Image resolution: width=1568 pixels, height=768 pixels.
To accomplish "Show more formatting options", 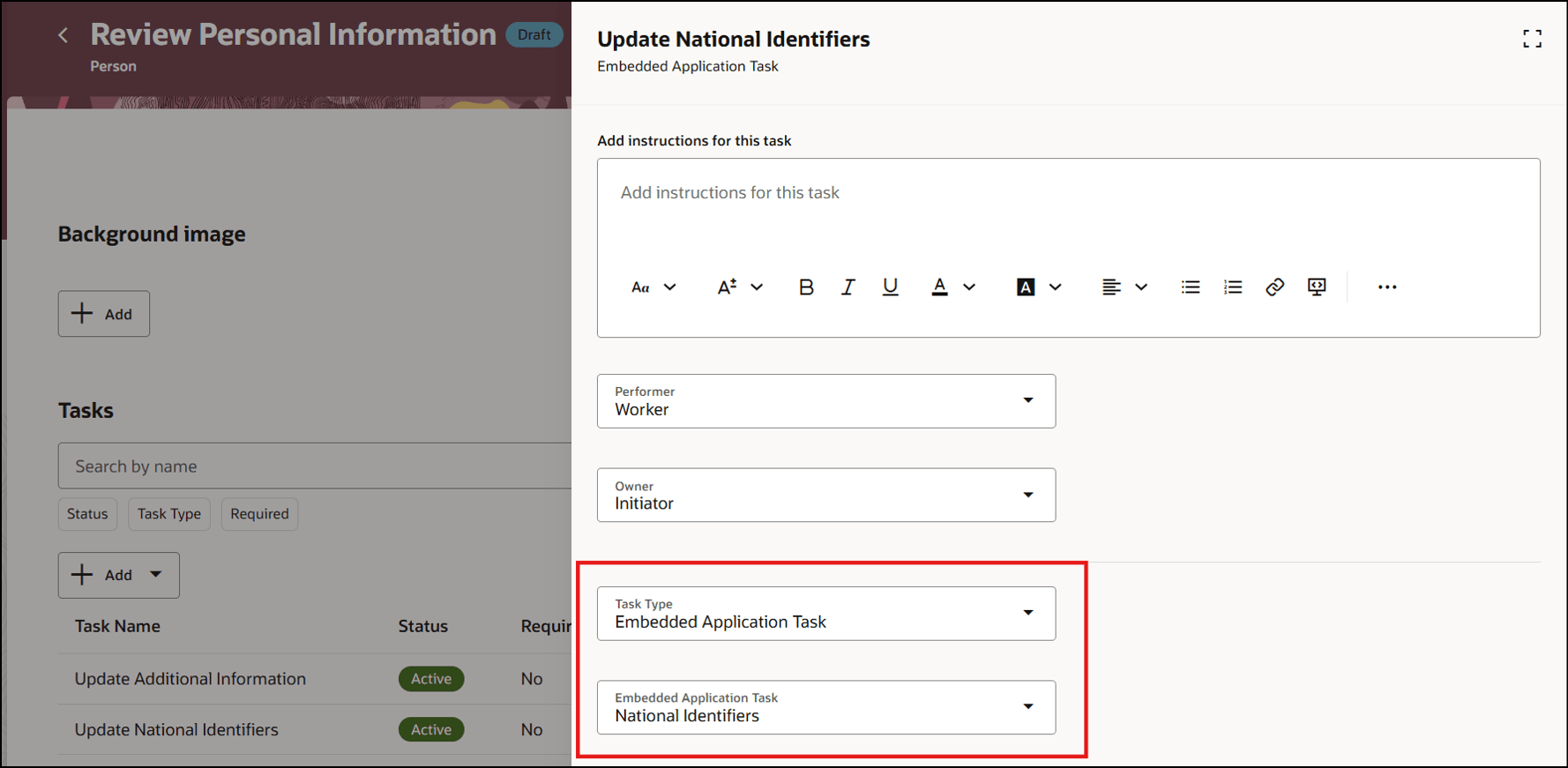I will (1387, 287).
